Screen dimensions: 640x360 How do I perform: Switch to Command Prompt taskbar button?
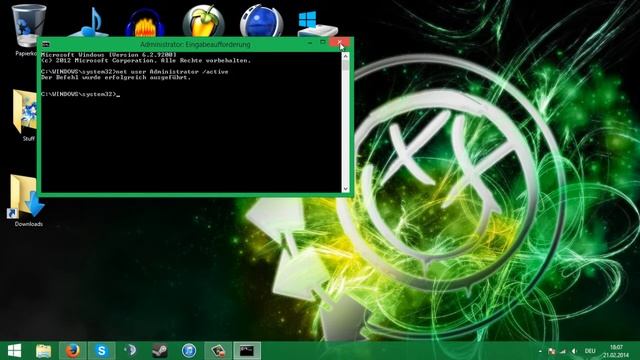pyautogui.click(x=247, y=351)
